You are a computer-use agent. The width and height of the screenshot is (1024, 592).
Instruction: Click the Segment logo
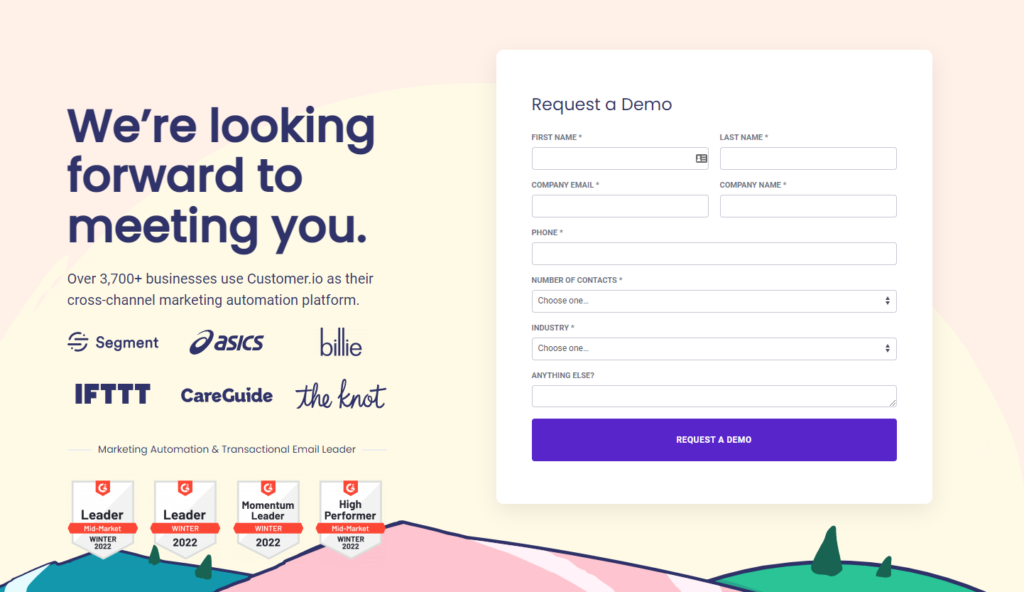coord(113,343)
